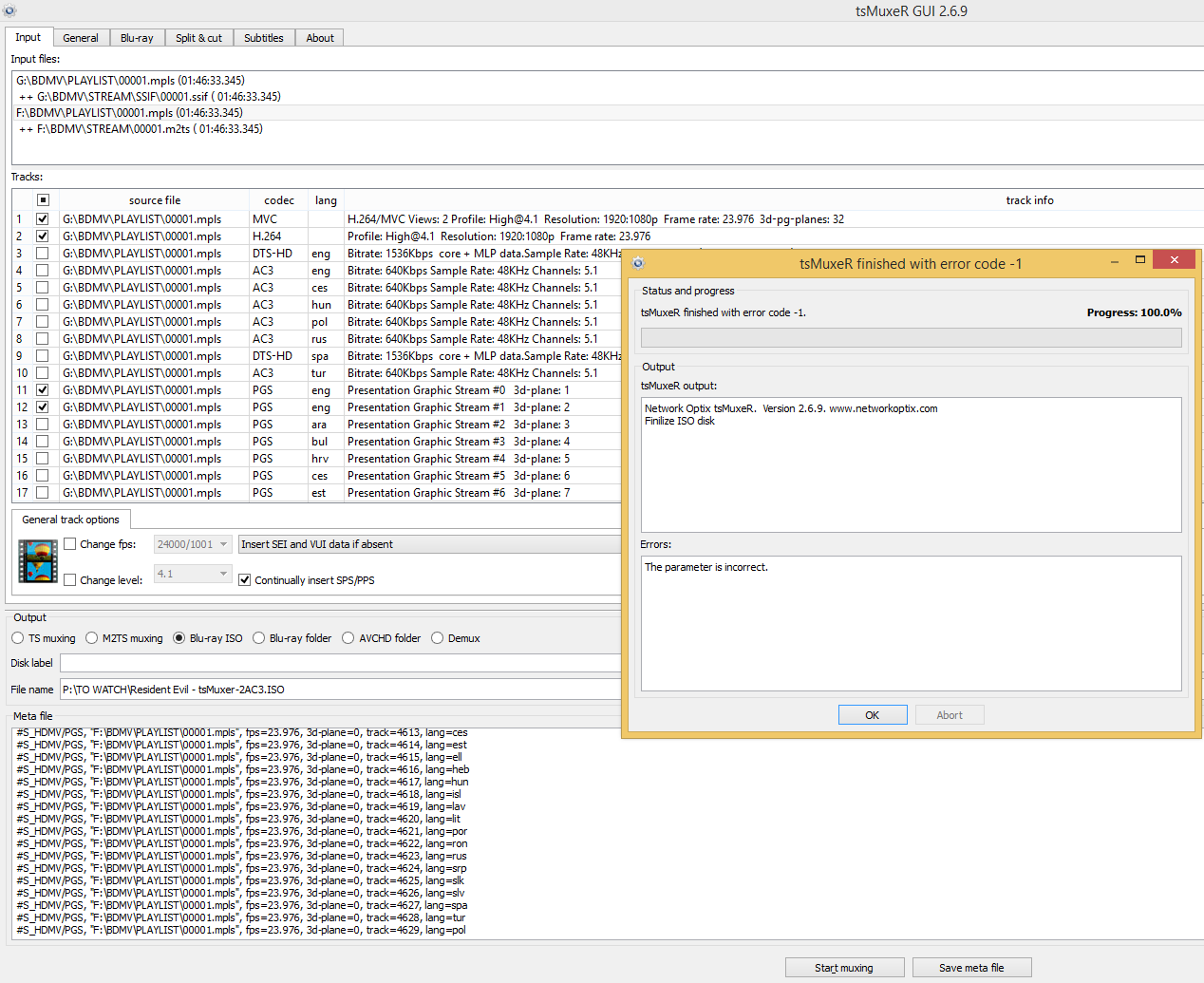Minimize the error code dialog

1115,260
